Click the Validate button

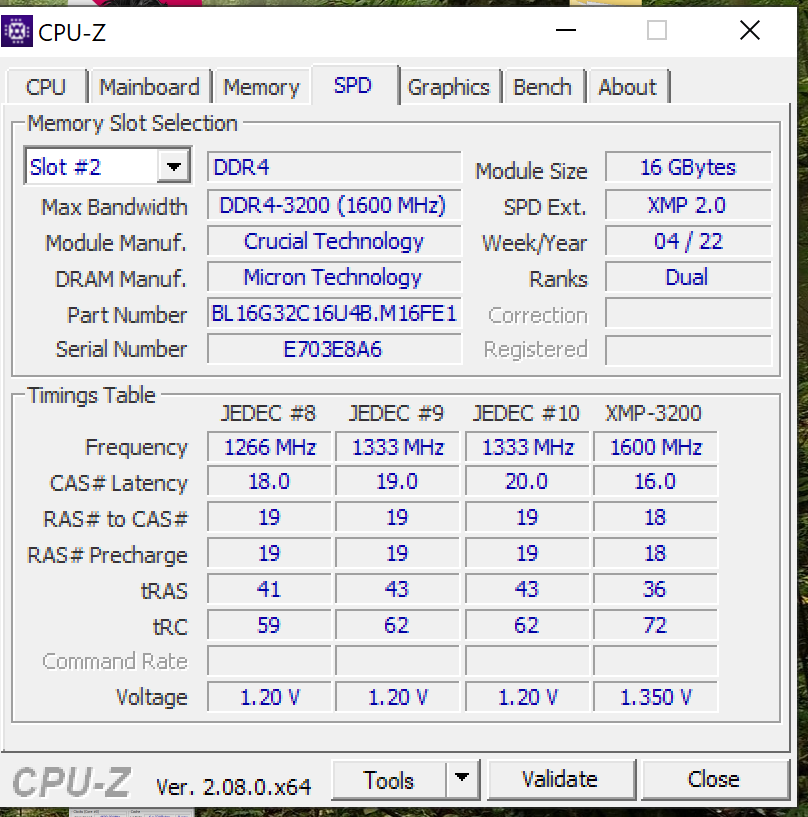(560, 779)
